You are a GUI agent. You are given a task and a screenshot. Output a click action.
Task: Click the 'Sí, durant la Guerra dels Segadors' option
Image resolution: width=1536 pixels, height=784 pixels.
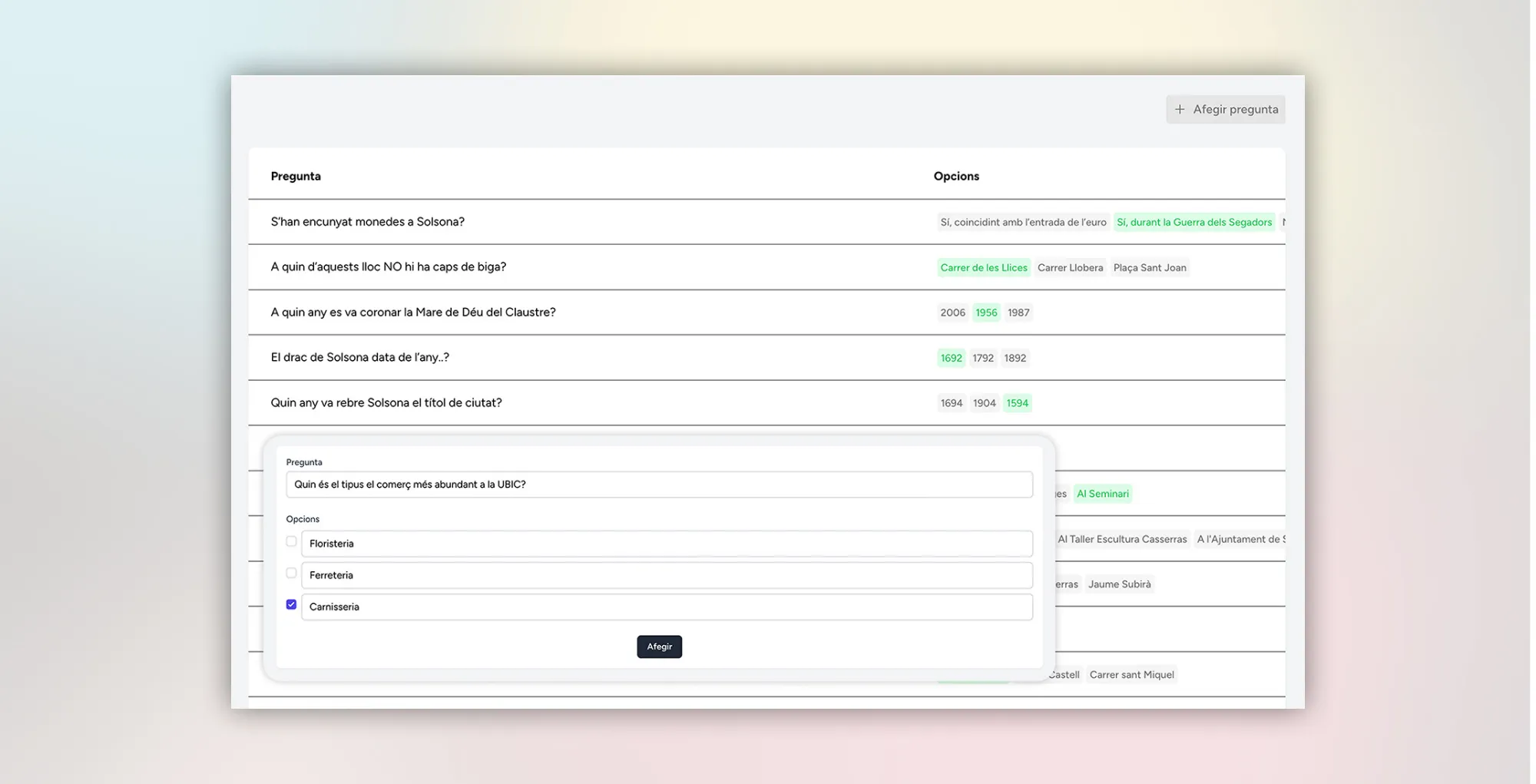(x=1194, y=223)
